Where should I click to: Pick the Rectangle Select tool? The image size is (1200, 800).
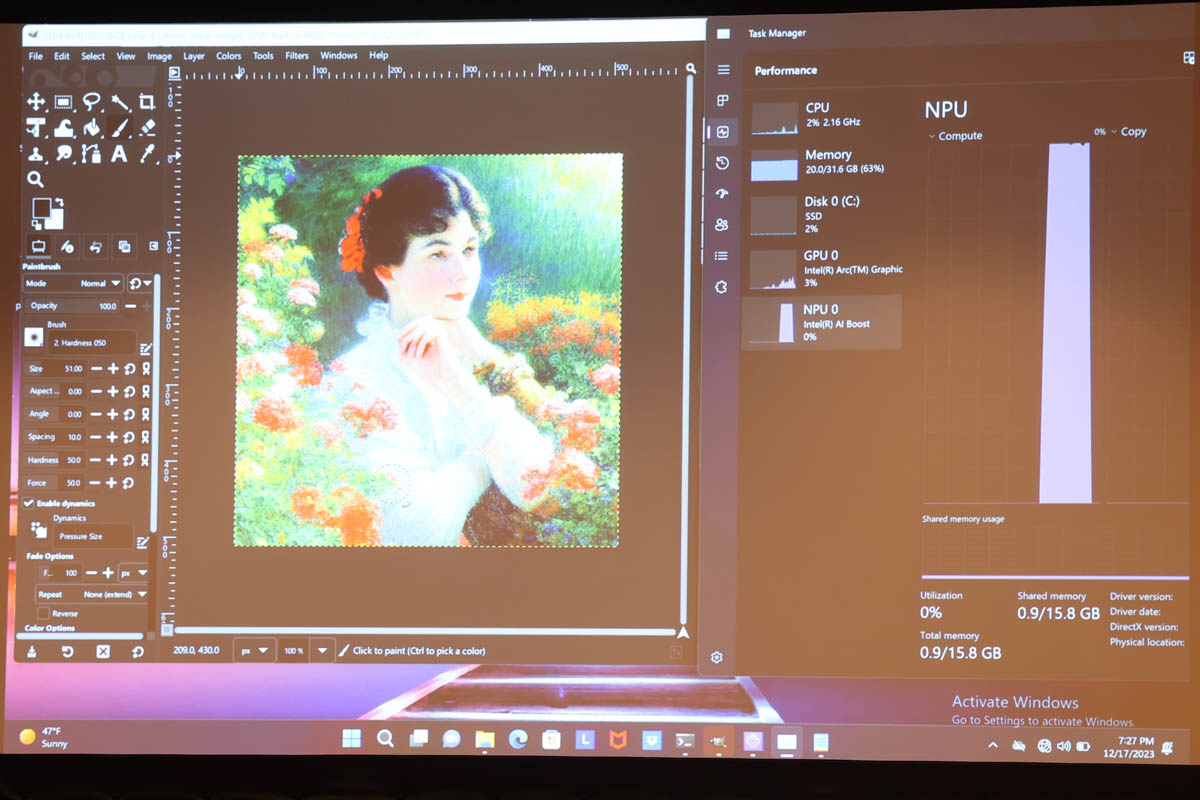coord(62,102)
